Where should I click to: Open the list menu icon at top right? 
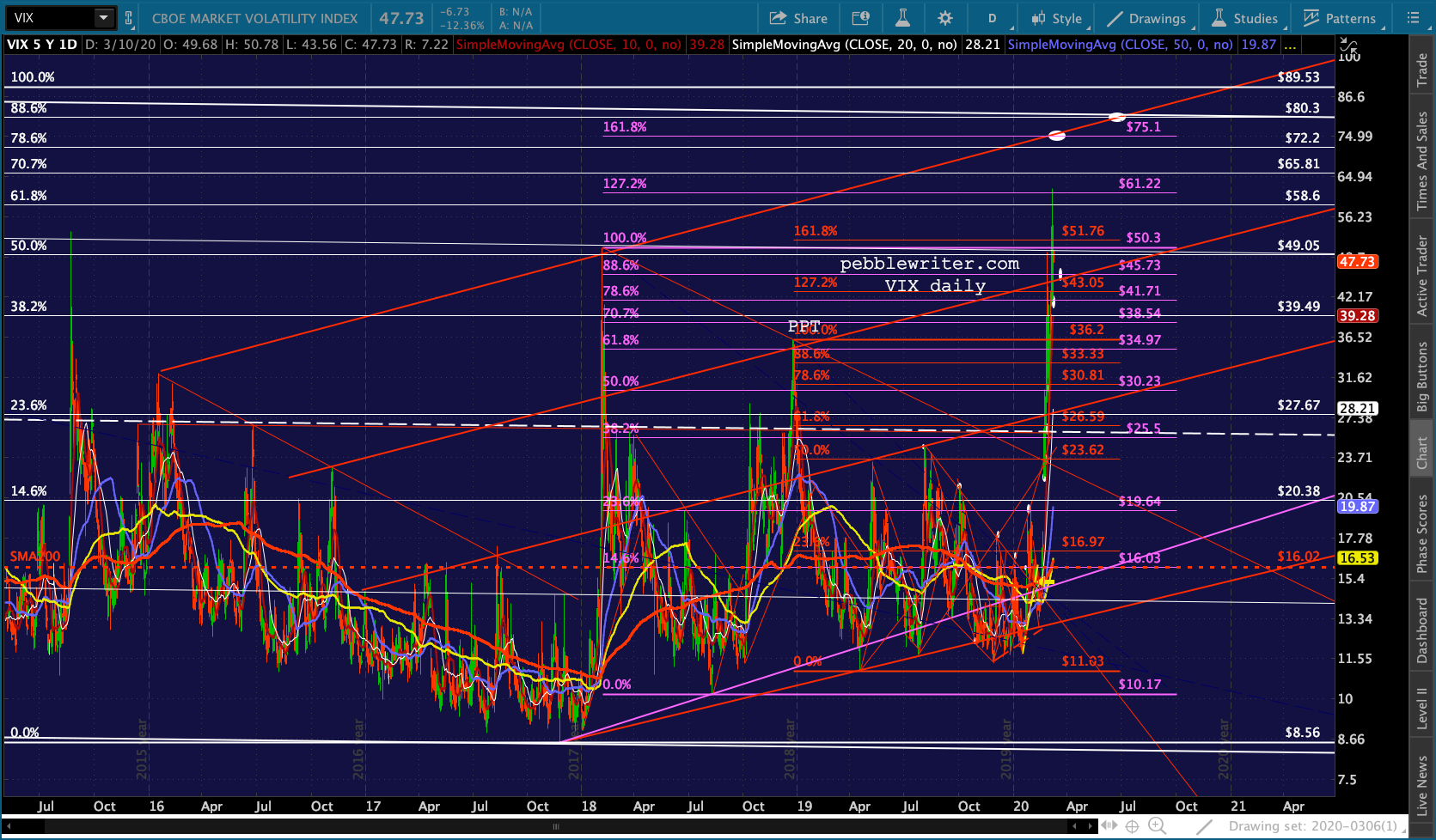coord(1414,18)
